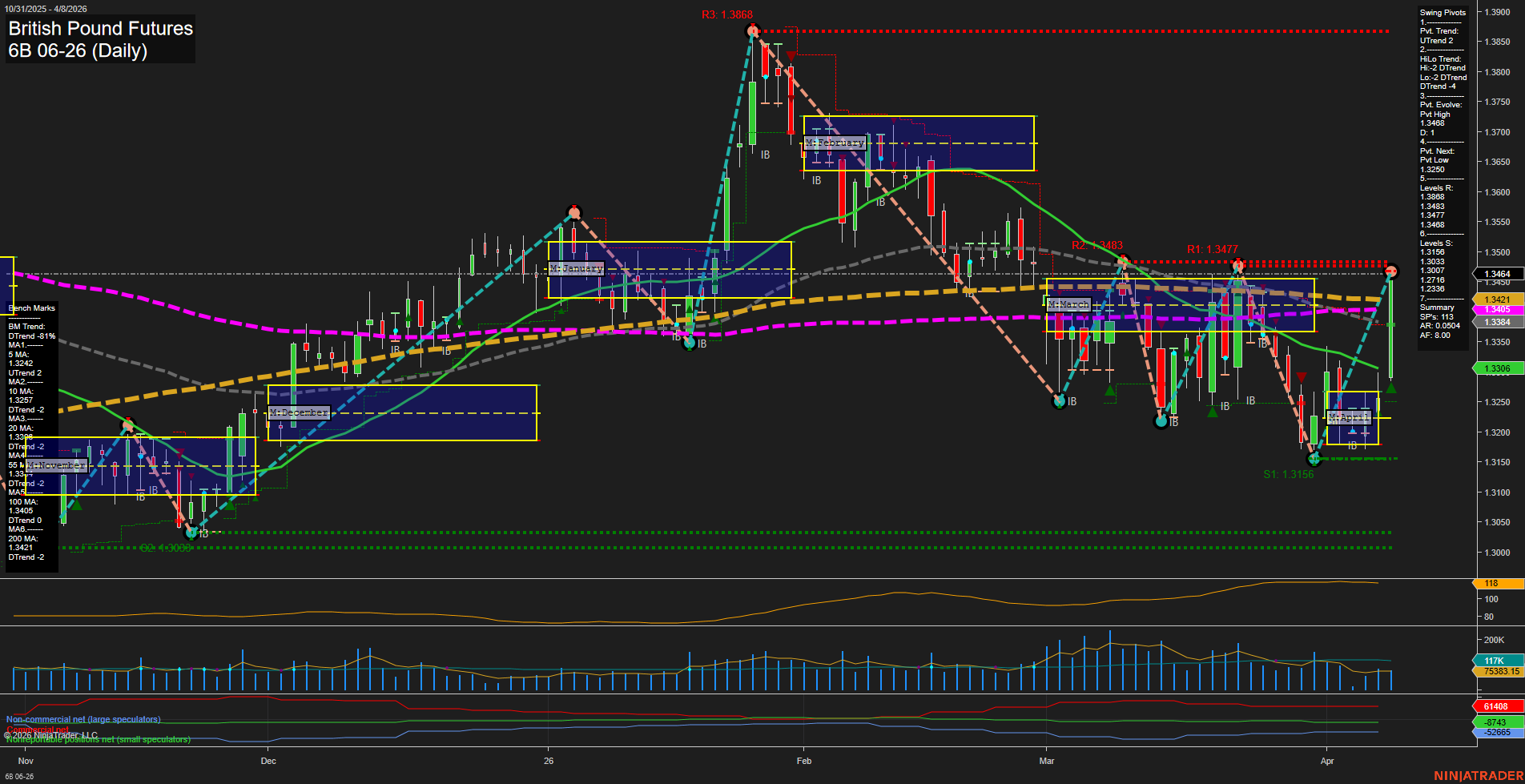Viewport: 1525px width, 784px height.
Task: Click the Feb axis label
Action: pos(803,762)
